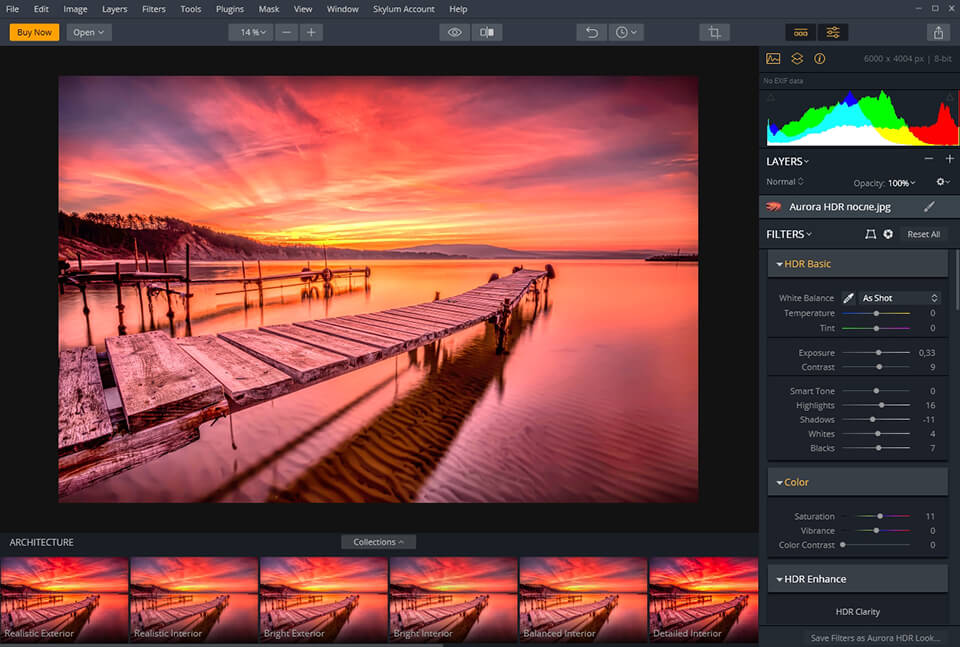The image size is (960, 647).
Task: Click the Reset All button
Action: point(923,234)
